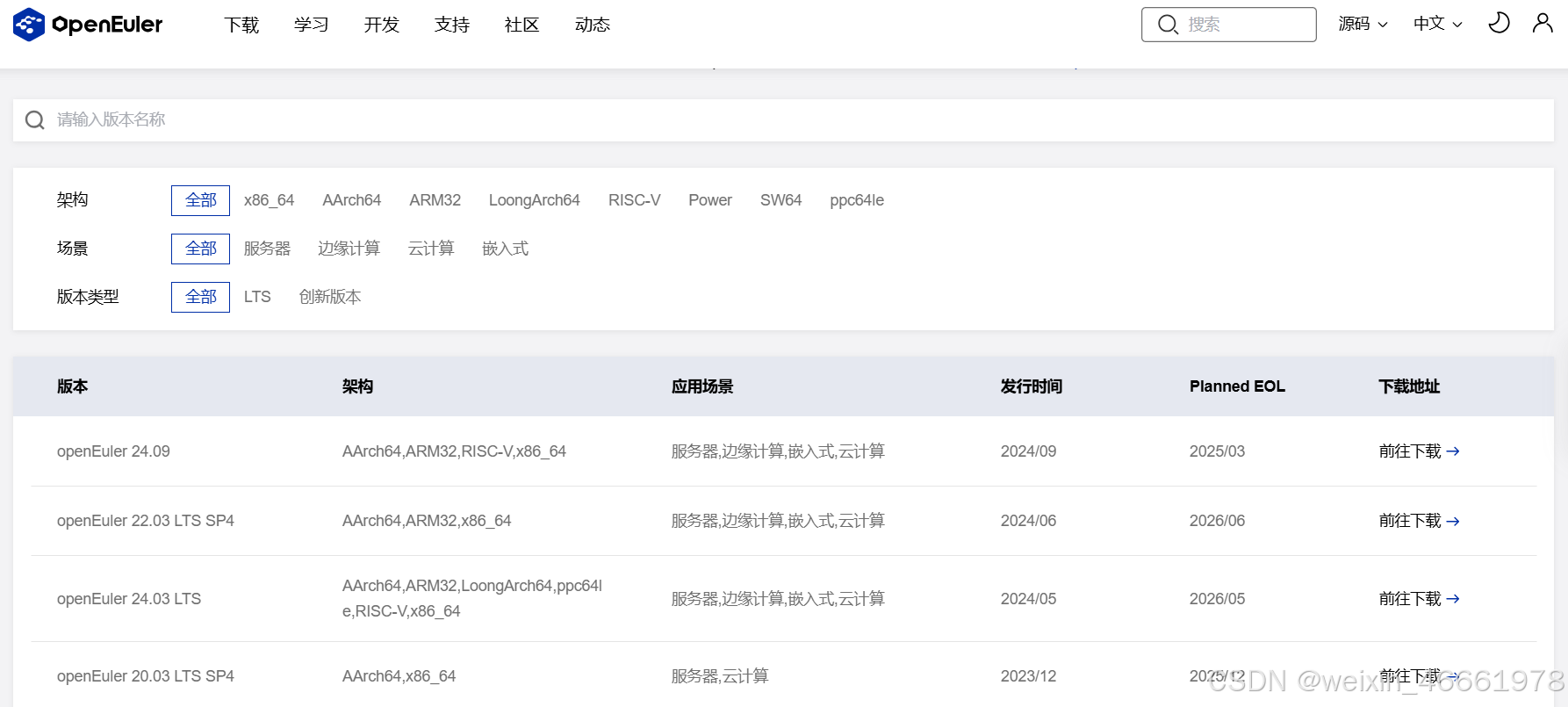The image size is (1568, 707).
Task: Open the user account icon
Action: point(1543,24)
